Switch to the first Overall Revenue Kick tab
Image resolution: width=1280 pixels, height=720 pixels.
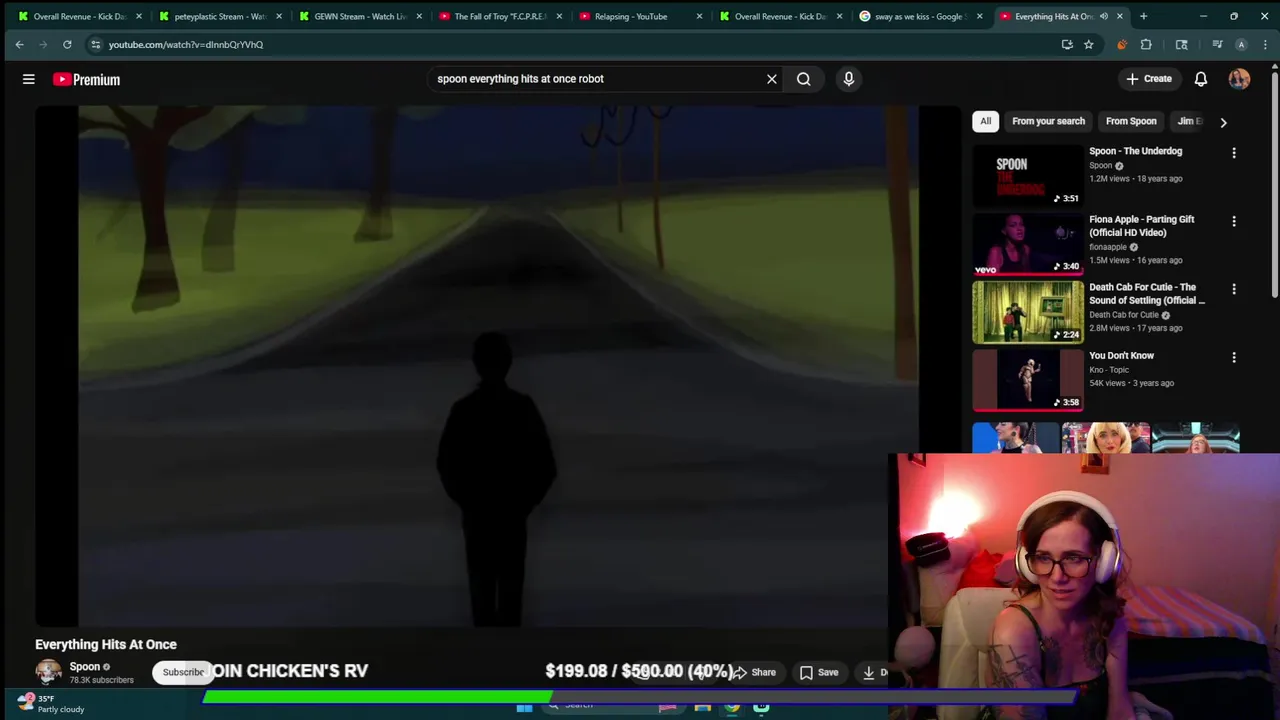(x=78, y=16)
